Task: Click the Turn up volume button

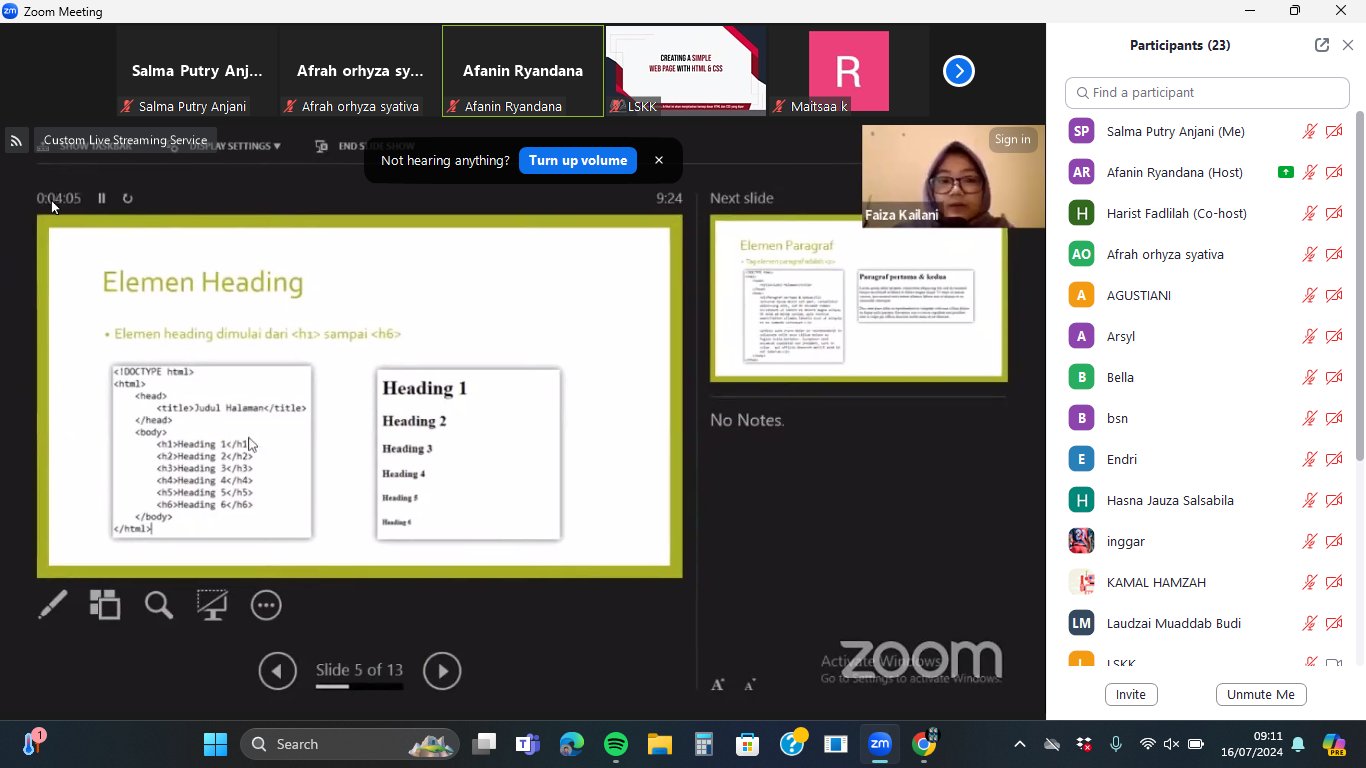Action: tap(578, 160)
